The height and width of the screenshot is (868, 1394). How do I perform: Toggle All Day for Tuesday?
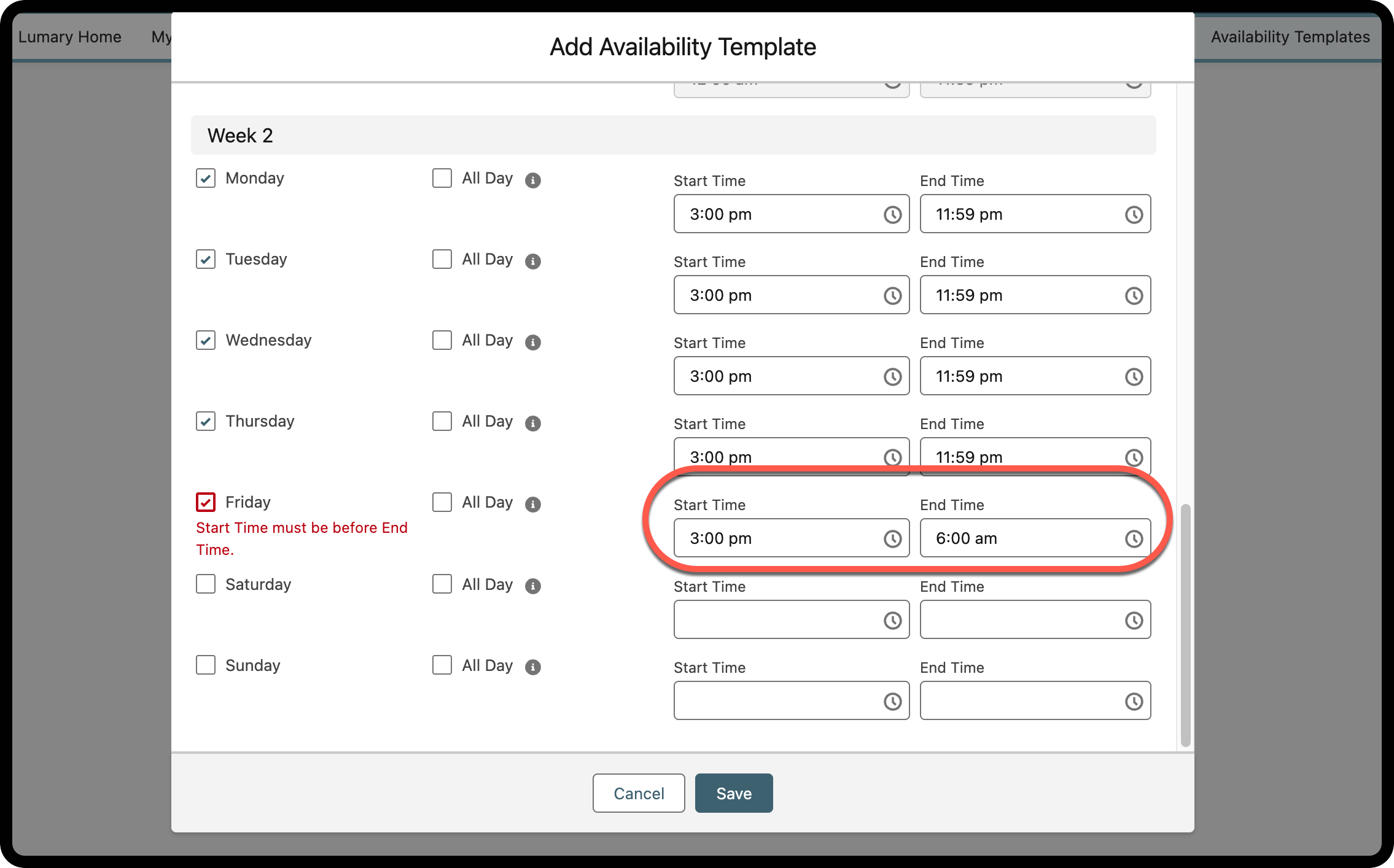tap(442, 259)
